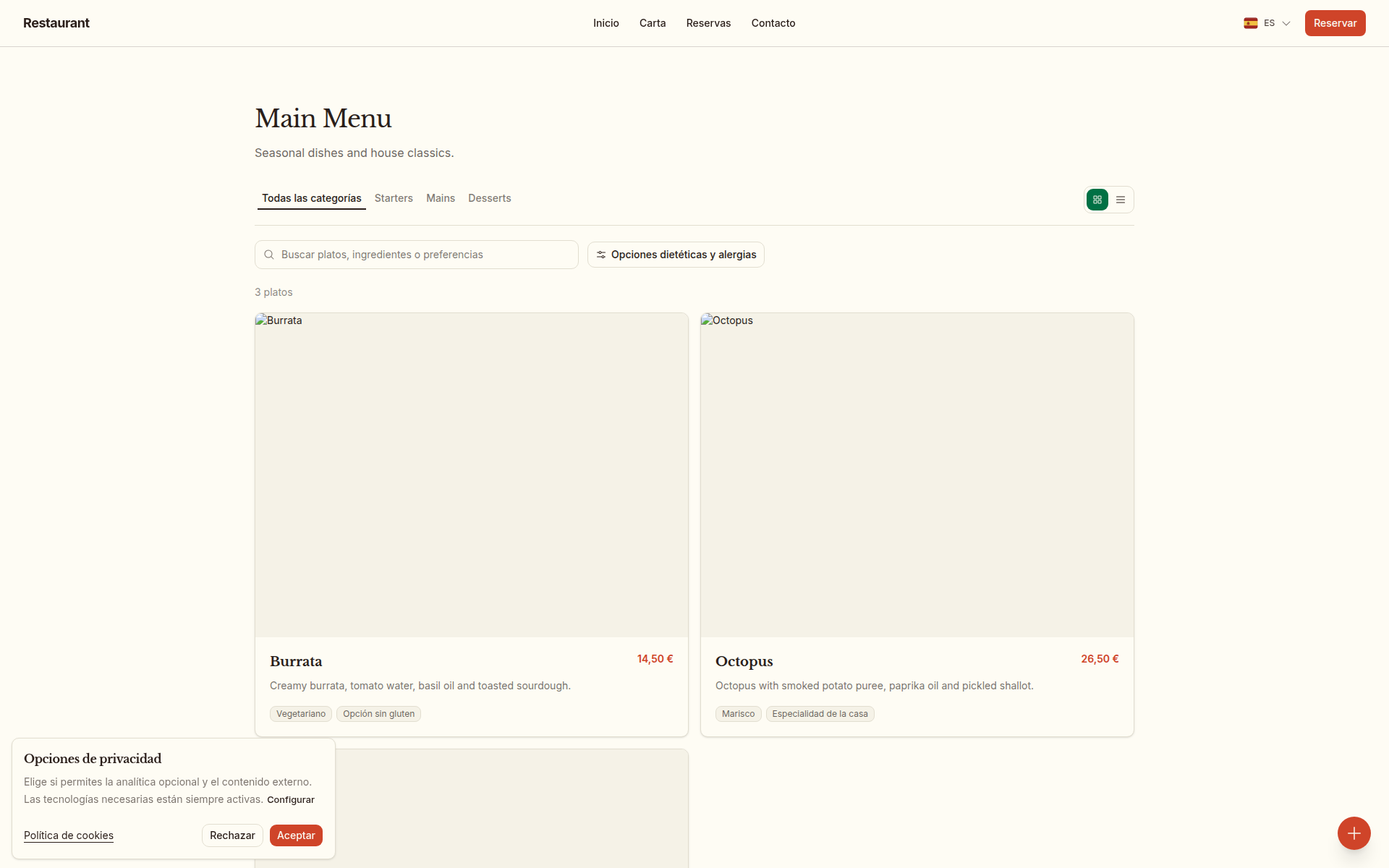Viewport: 1389px width, 868px height.
Task: Click the Spanish flag icon
Action: pos(1251,23)
